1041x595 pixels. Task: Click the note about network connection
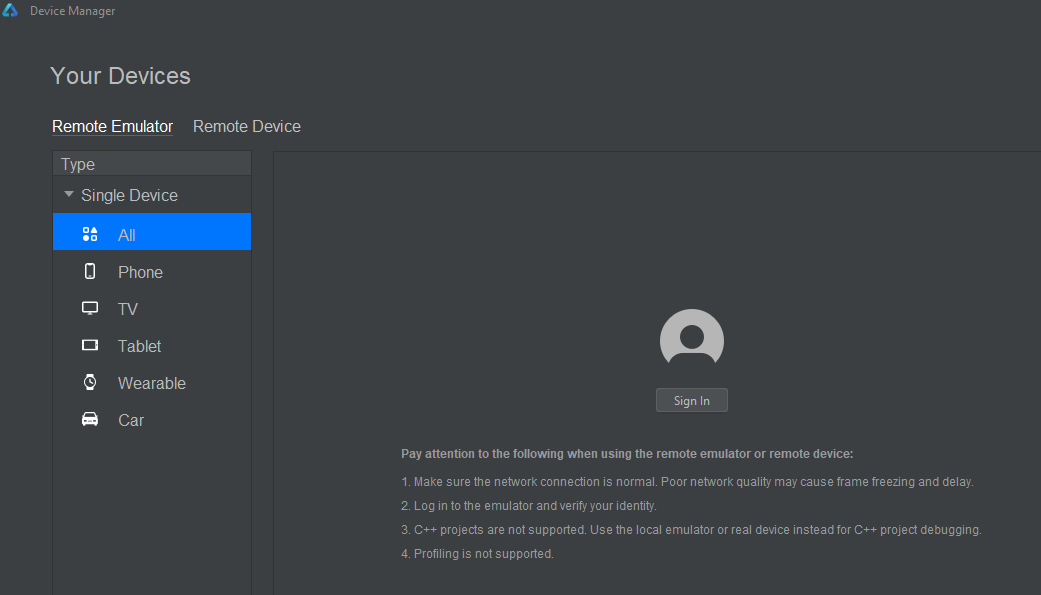[687, 481]
